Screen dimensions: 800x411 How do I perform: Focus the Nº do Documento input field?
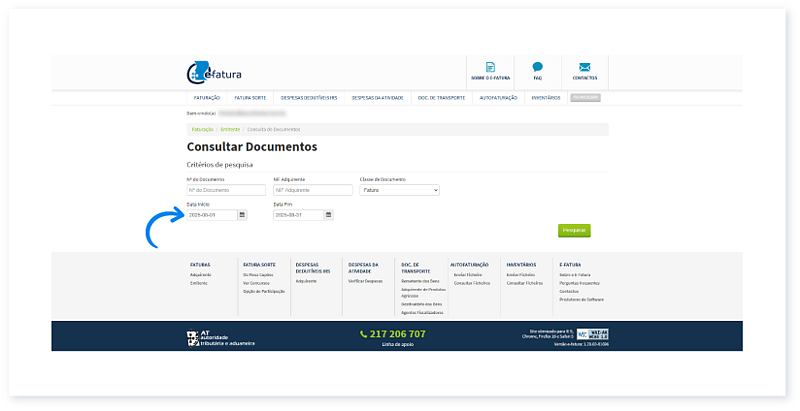point(226,189)
